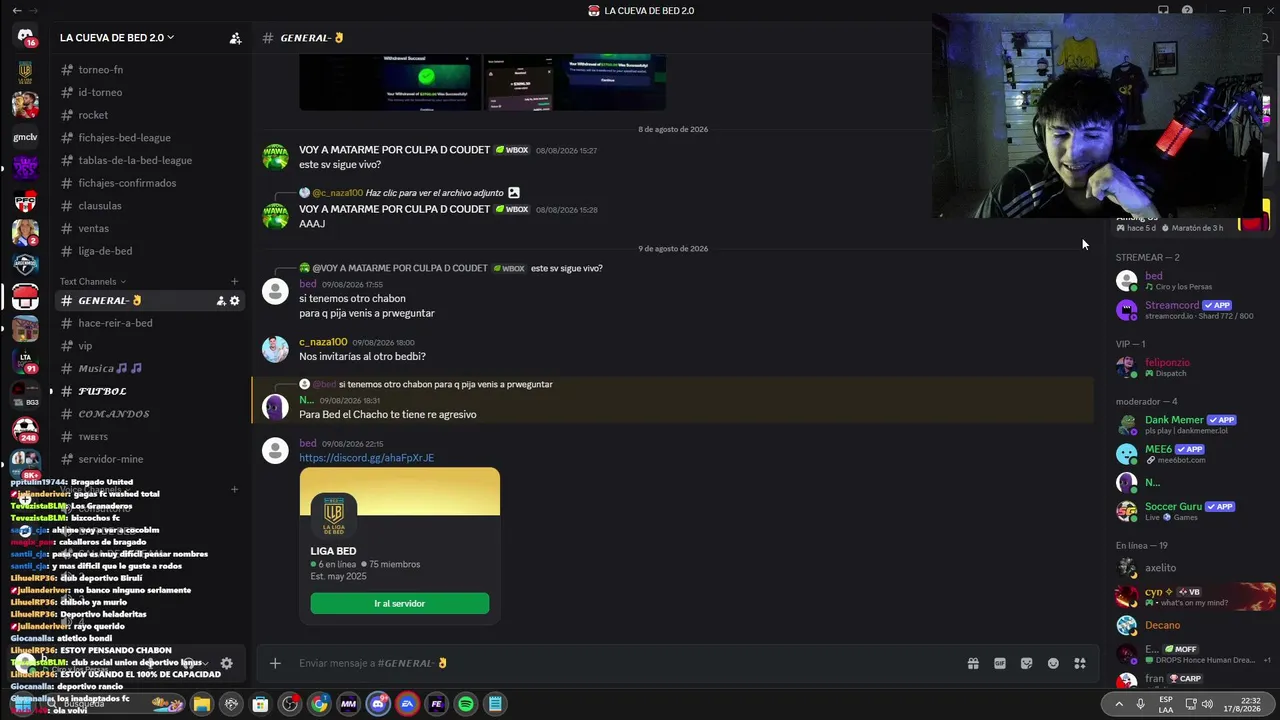Open the gmclv server in the sidebar
1280x720 pixels.
point(25,137)
